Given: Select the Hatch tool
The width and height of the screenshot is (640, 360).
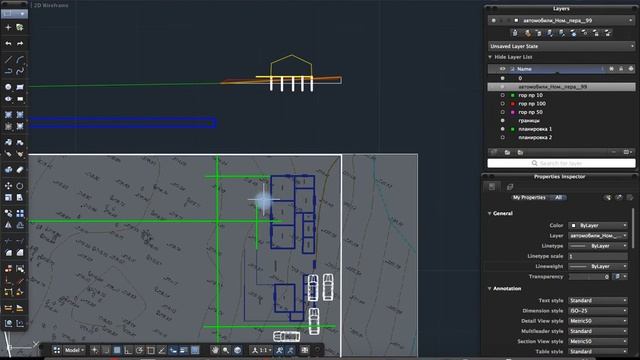Looking at the screenshot, I should coord(20,87).
